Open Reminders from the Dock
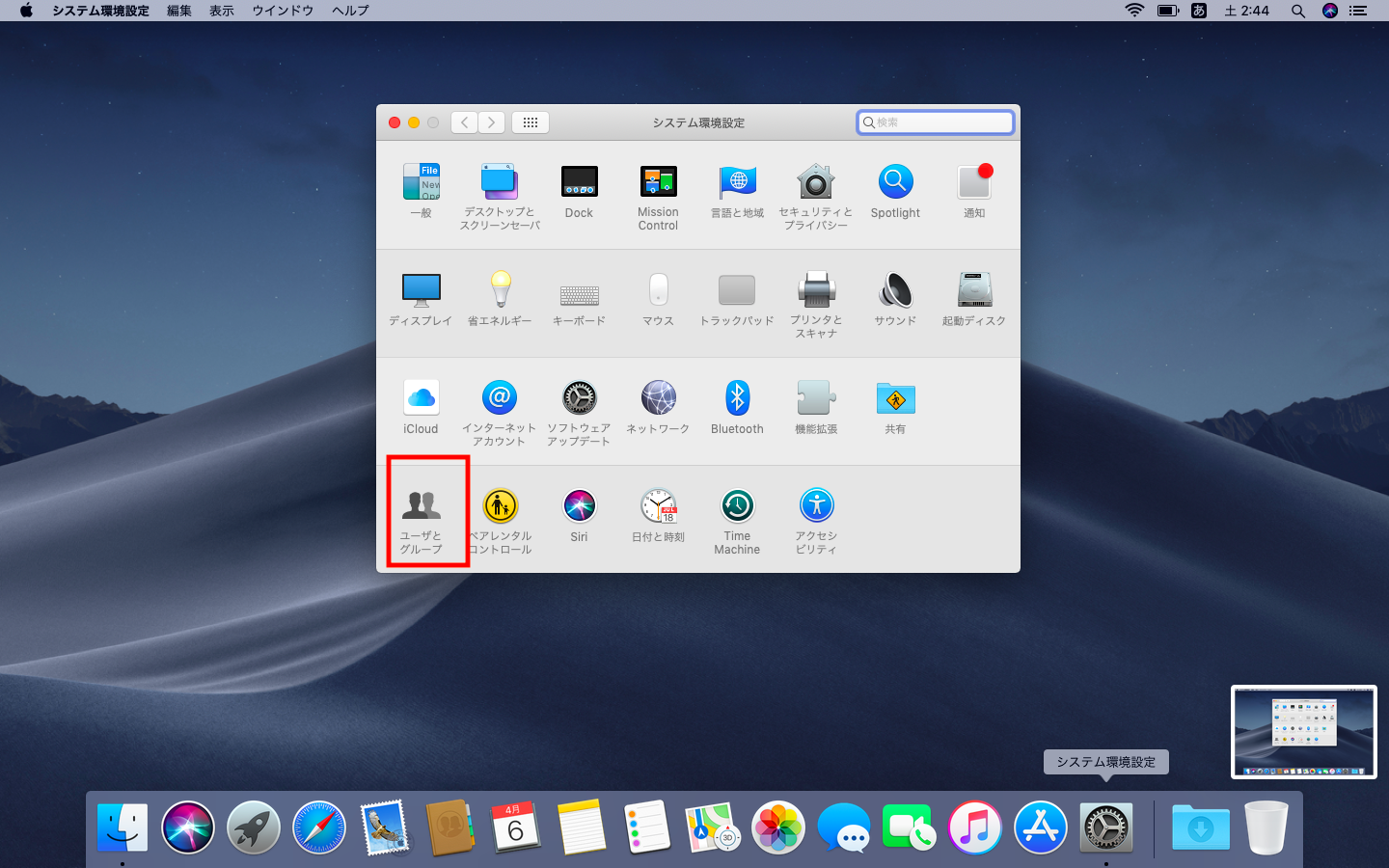1389x868 pixels. [x=647, y=827]
